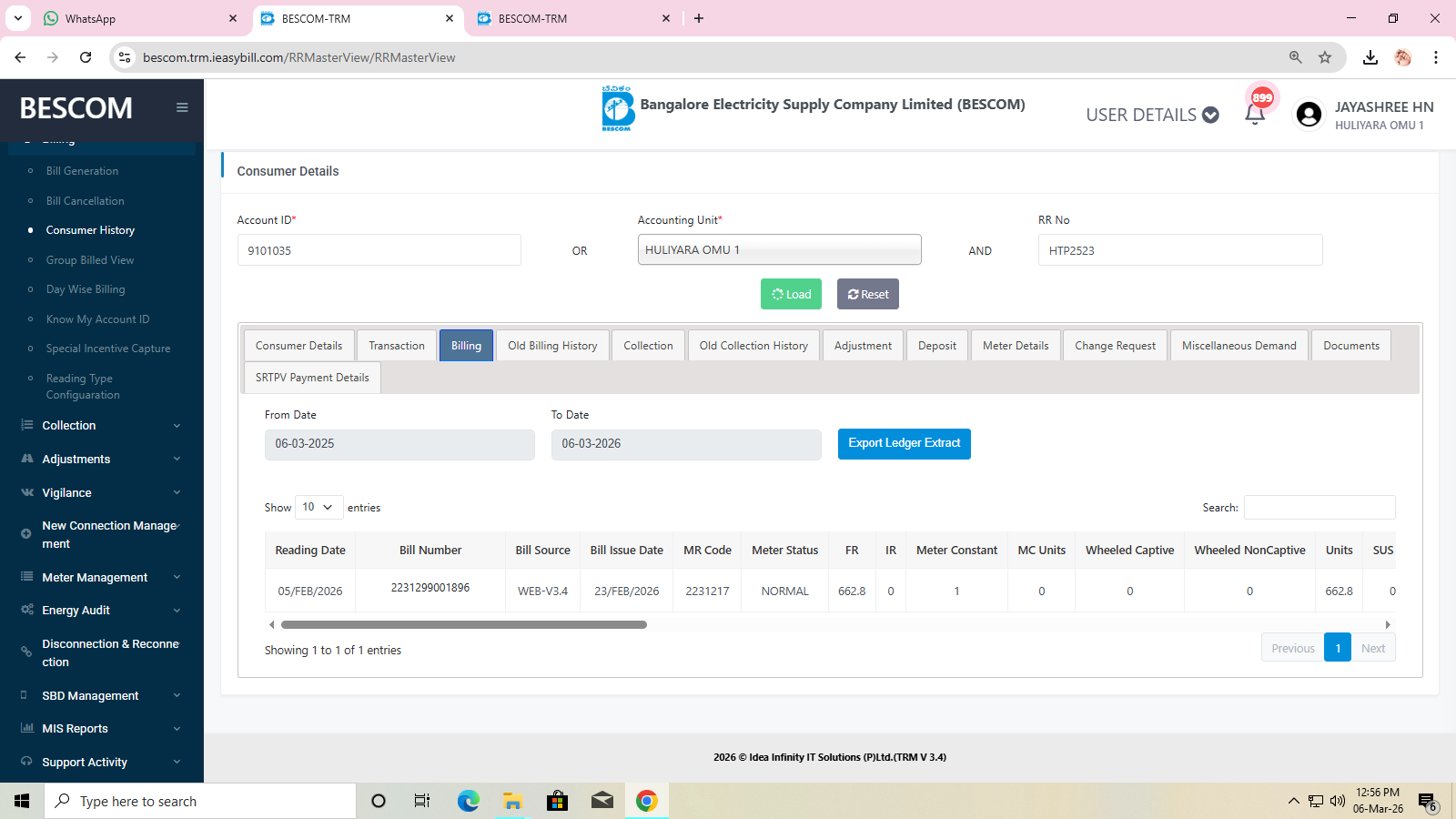Open the Documents tab
This screenshot has width=1456, height=819.
pos(1351,346)
